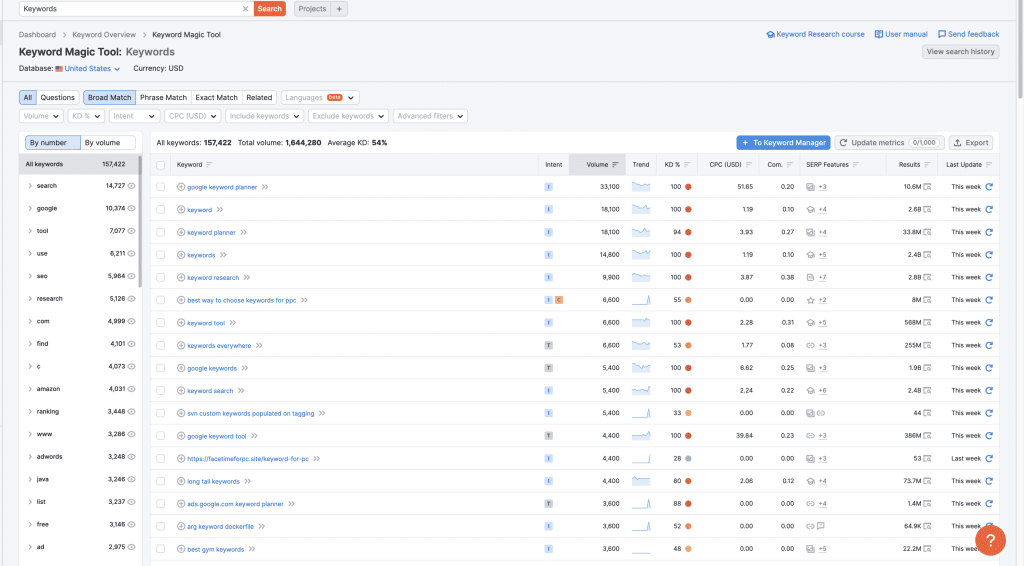Select the Phrase Match tab
The image size is (1024, 566).
(163, 97)
